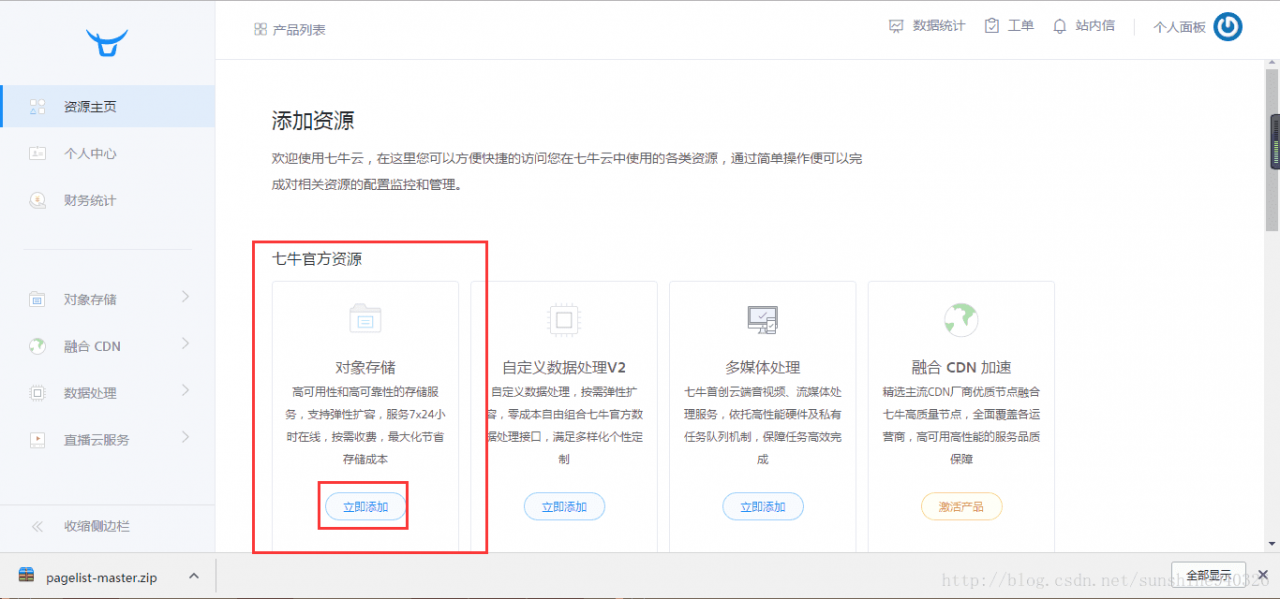Click the pagelist-master.zip file icon

coord(27,576)
